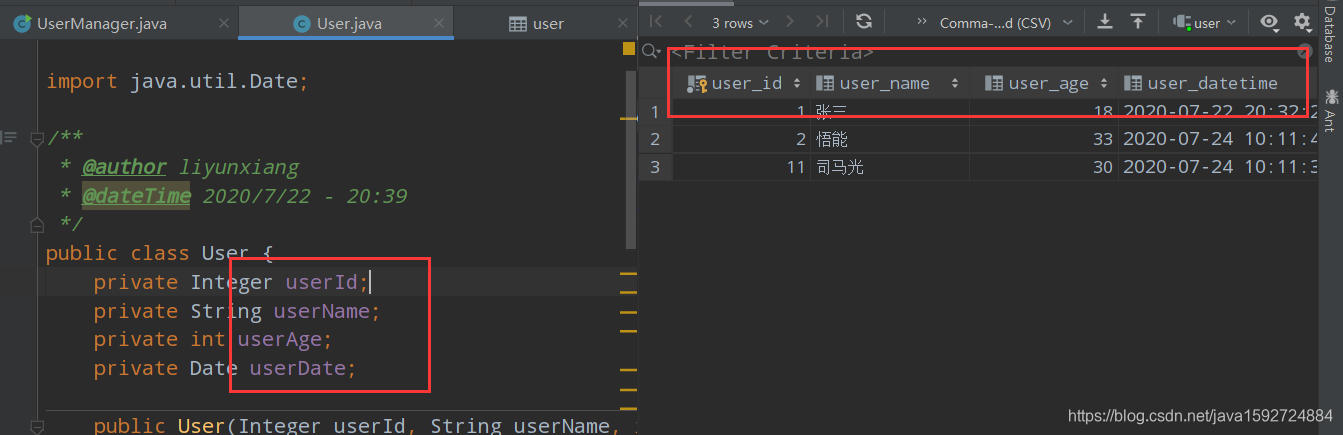The width and height of the screenshot is (1343, 435).
Task: Go to first page of rows
Action: [x=656, y=21]
